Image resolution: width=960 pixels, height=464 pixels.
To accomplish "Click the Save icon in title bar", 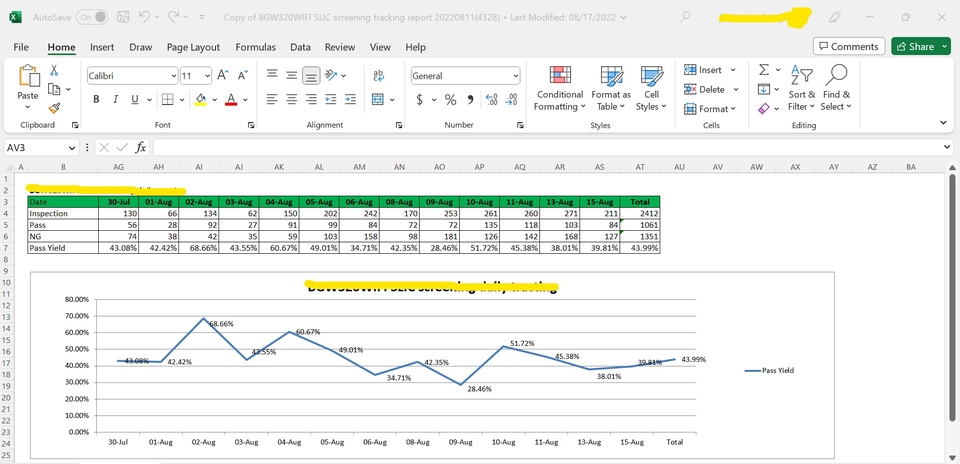I will click(x=122, y=17).
